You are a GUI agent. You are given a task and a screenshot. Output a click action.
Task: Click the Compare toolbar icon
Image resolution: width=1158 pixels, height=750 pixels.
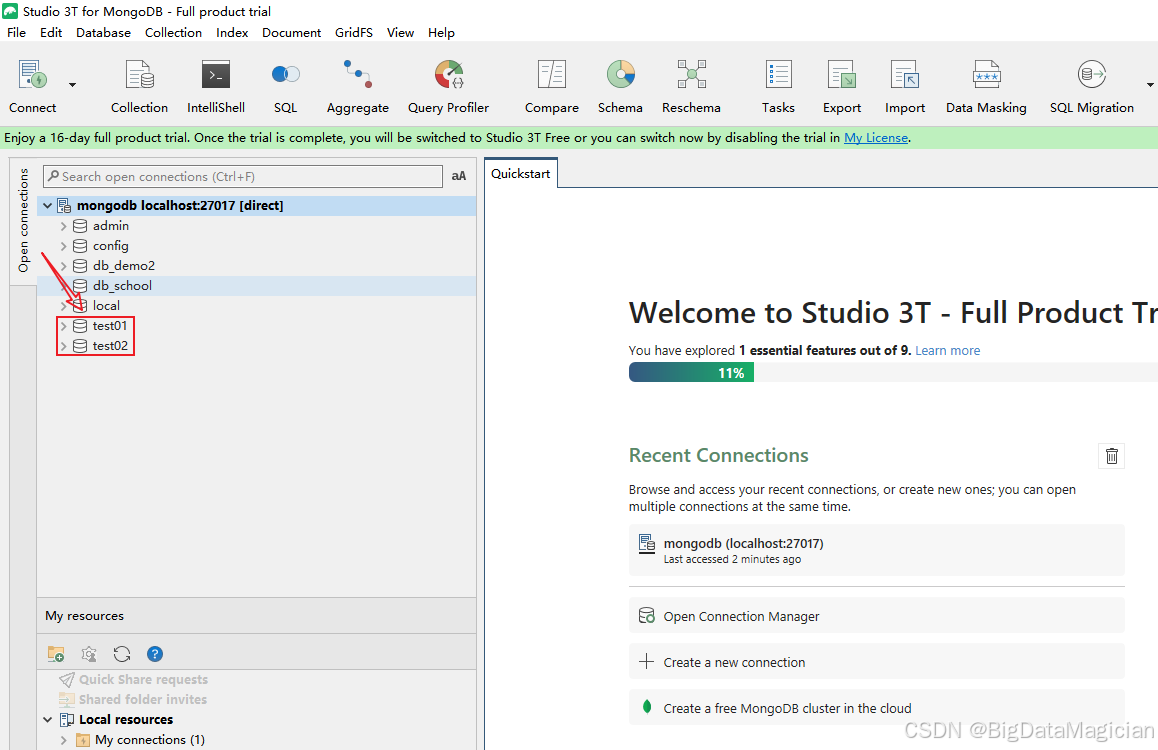pyautogui.click(x=552, y=86)
